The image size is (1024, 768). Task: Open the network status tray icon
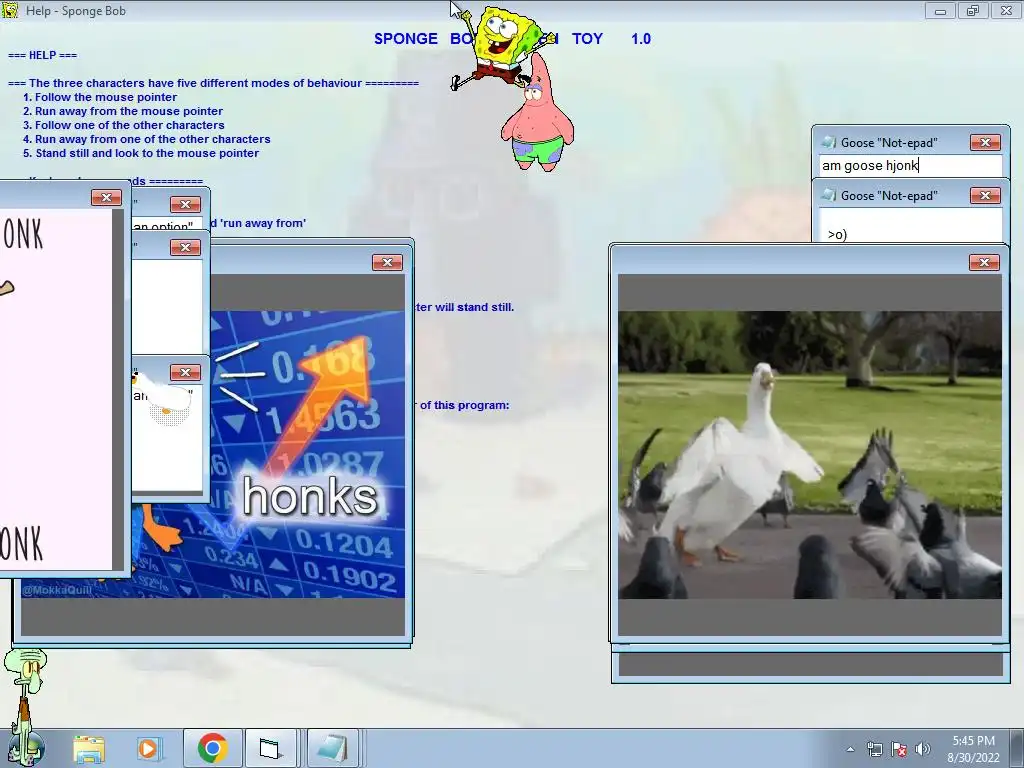tap(874, 749)
